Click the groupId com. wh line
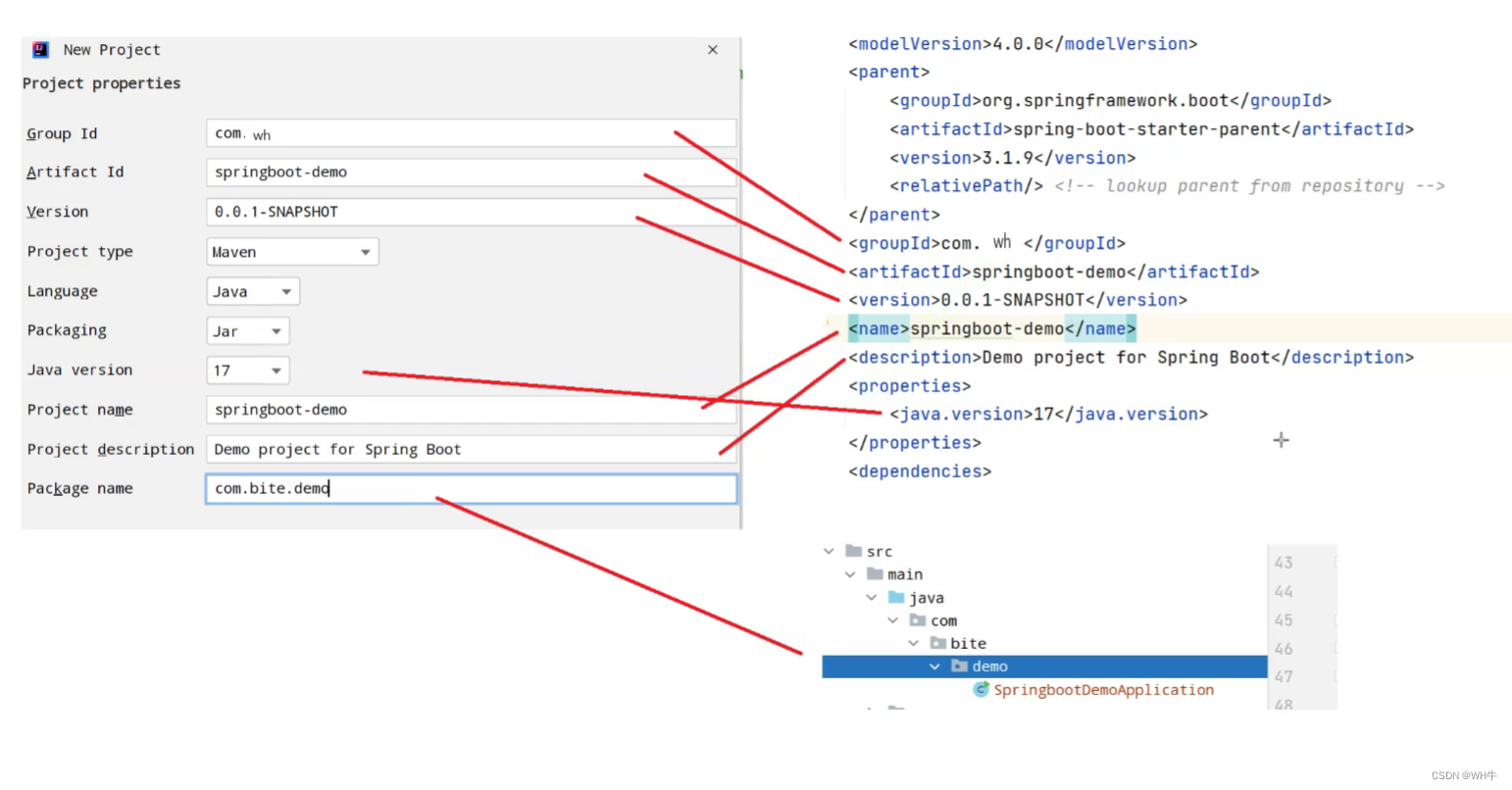This screenshot has height=790, width=1512. tap(986, 243)
